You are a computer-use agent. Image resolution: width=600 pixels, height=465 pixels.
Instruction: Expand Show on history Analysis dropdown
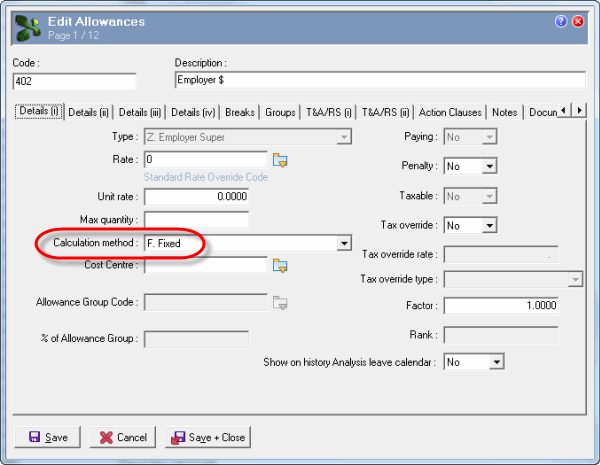[x=495, y=361]
